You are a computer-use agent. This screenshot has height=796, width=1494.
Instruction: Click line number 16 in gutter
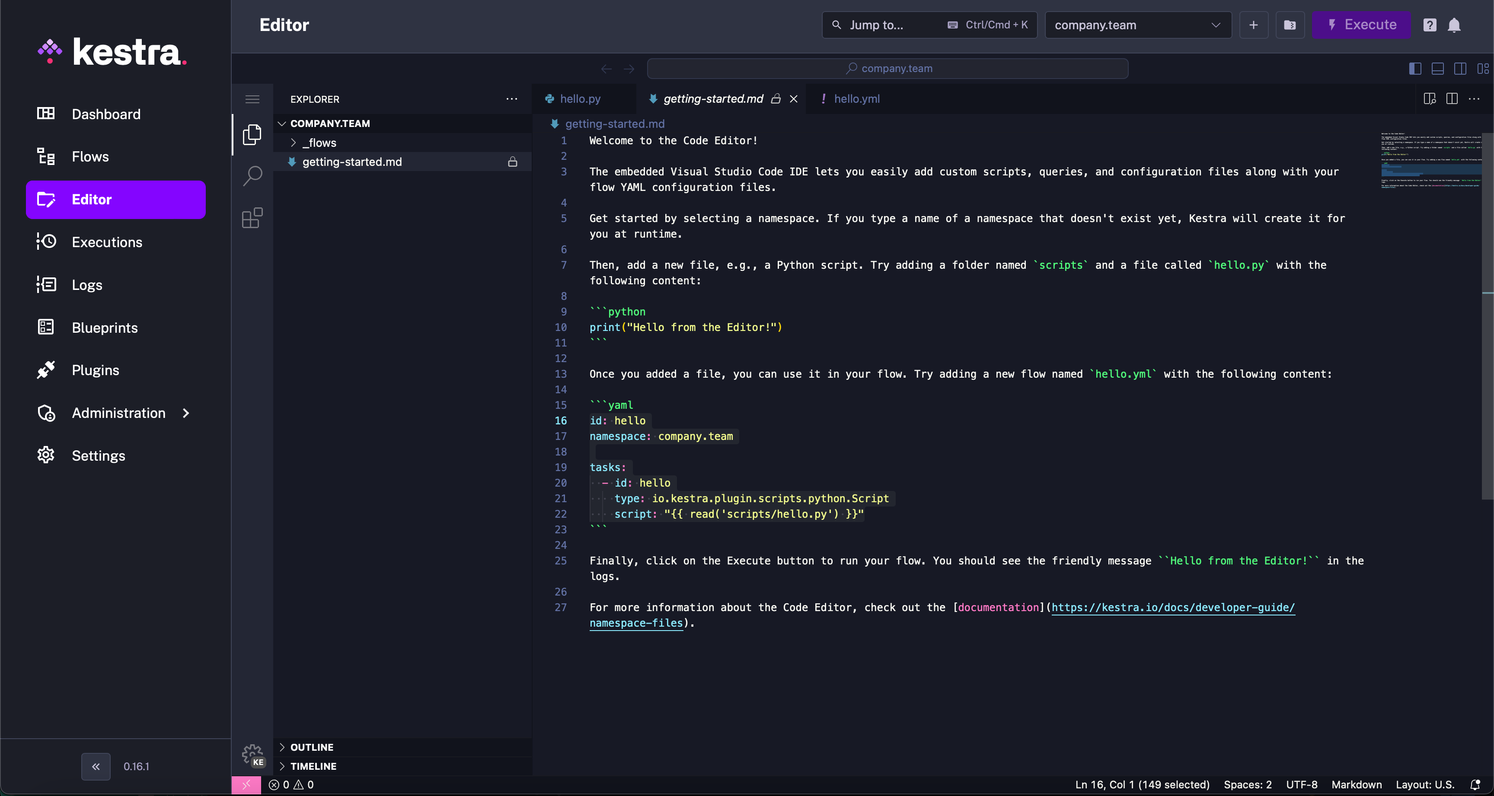coord(561,421)
